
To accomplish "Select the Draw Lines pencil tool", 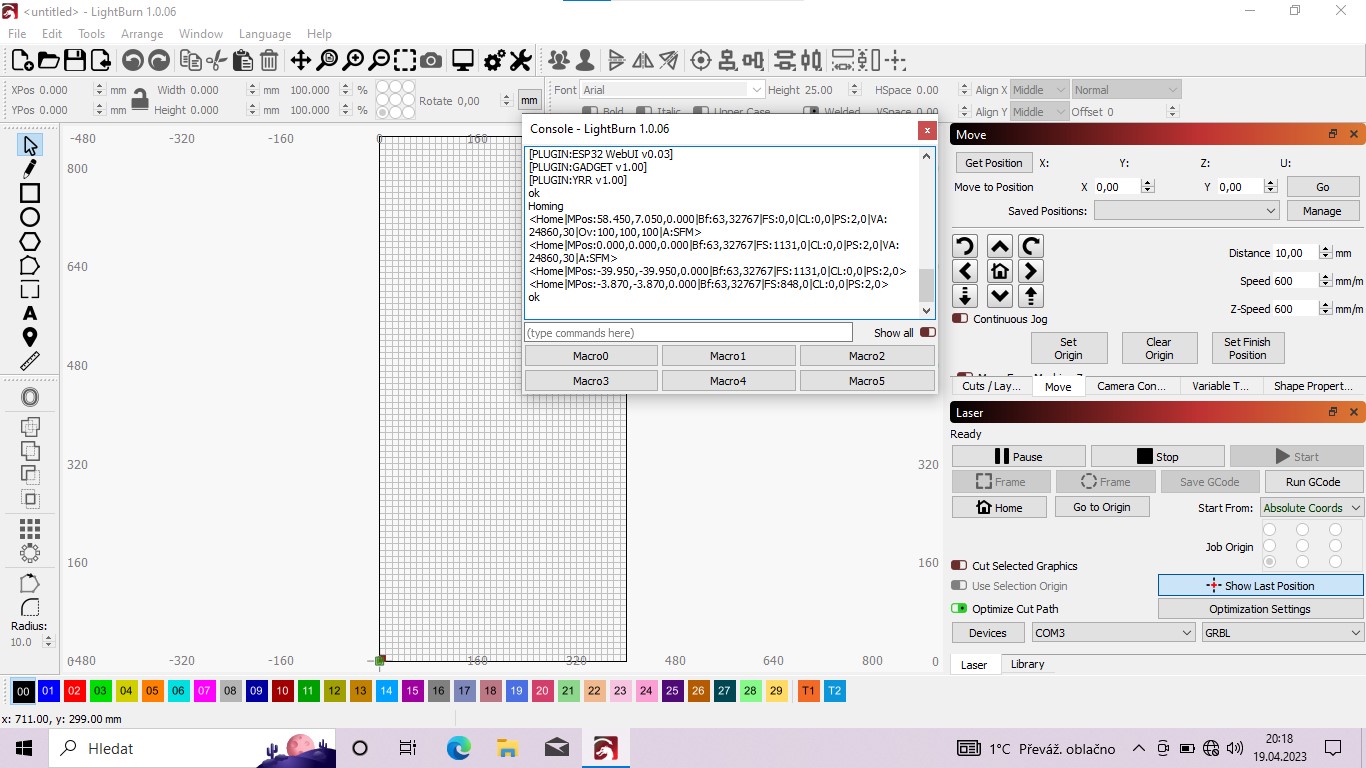I will [x=30, y=169].
